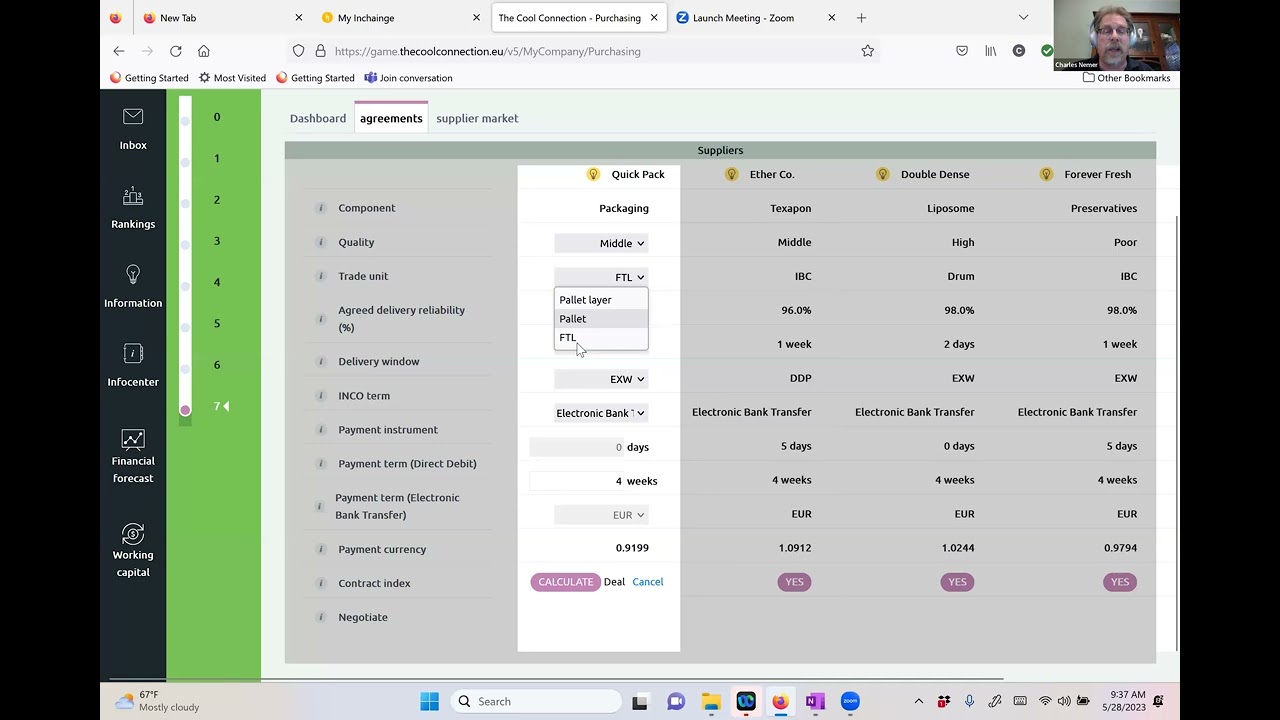Open the Most Visited bookmark

pyautogui.click(x=232, y=78)
